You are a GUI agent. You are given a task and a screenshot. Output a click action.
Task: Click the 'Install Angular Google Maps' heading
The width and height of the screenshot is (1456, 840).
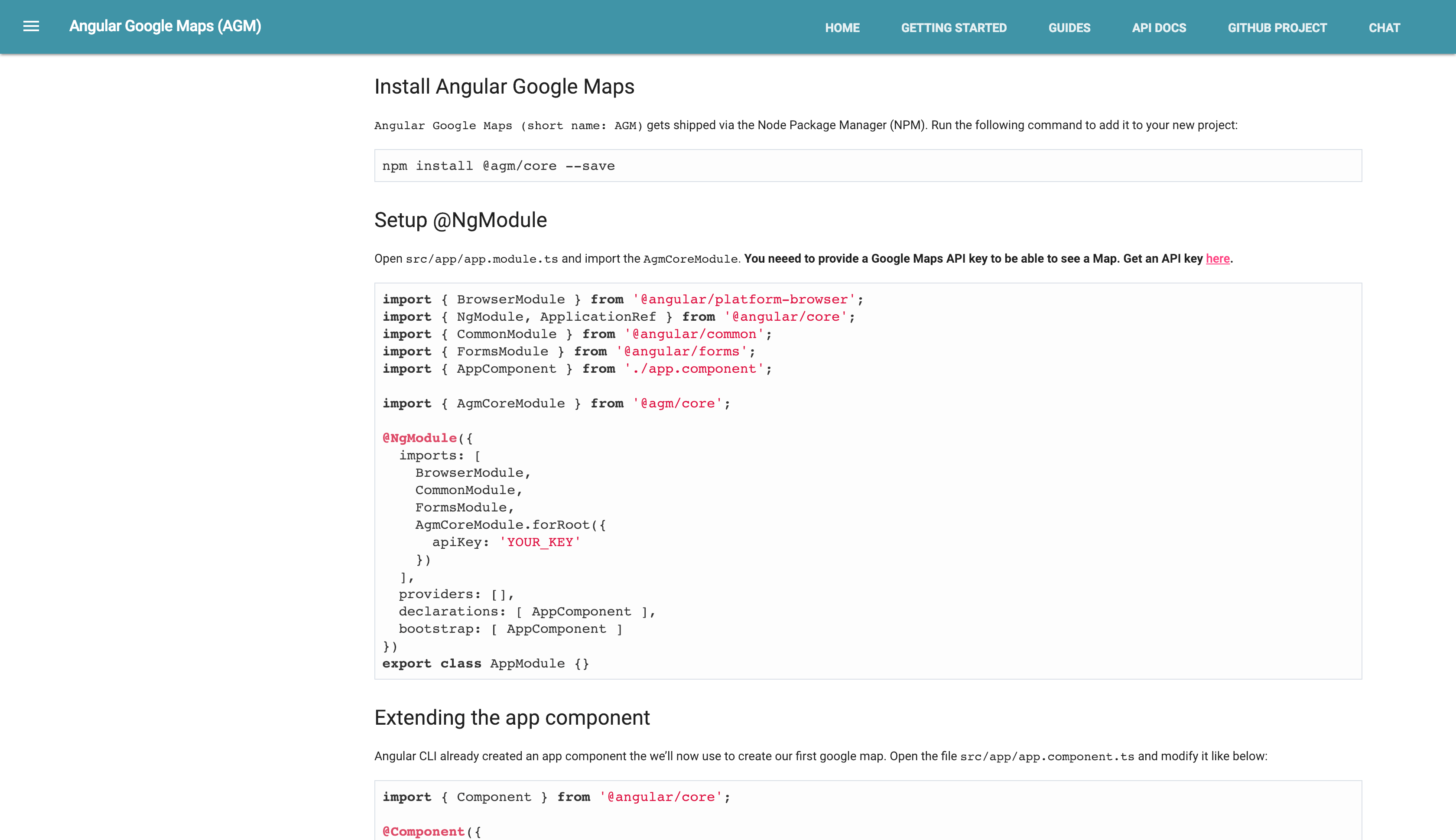tap(504, 87)
